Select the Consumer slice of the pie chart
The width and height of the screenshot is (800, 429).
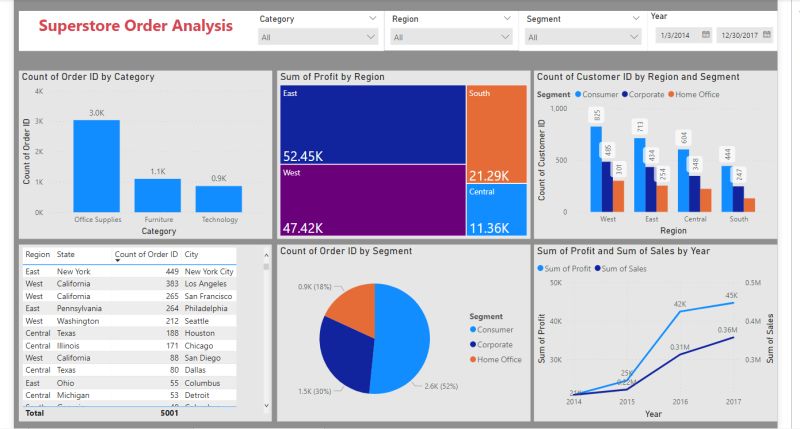coord(403,339)
